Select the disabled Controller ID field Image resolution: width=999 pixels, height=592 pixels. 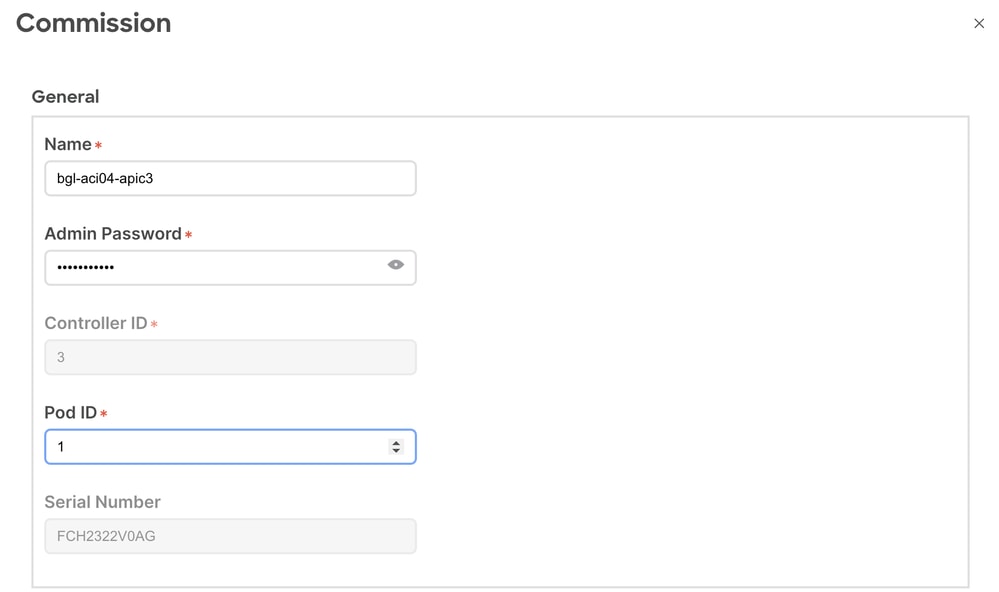click(x=230, y=357)
